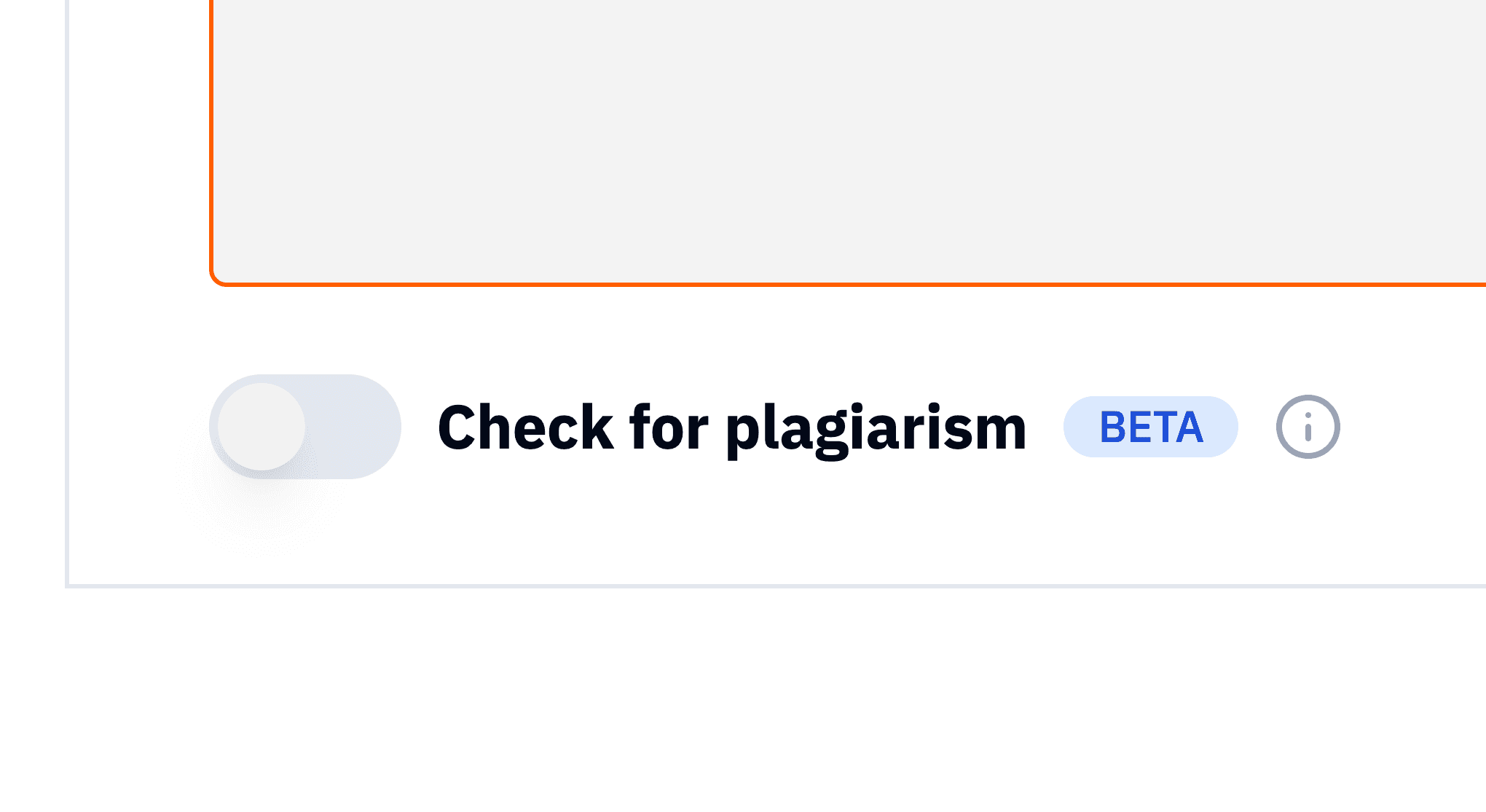The width and height of the screenshot is (1486, 812).
Task: Click the BETA tag next to plagiarism label
Action: tap(1150, 427)
